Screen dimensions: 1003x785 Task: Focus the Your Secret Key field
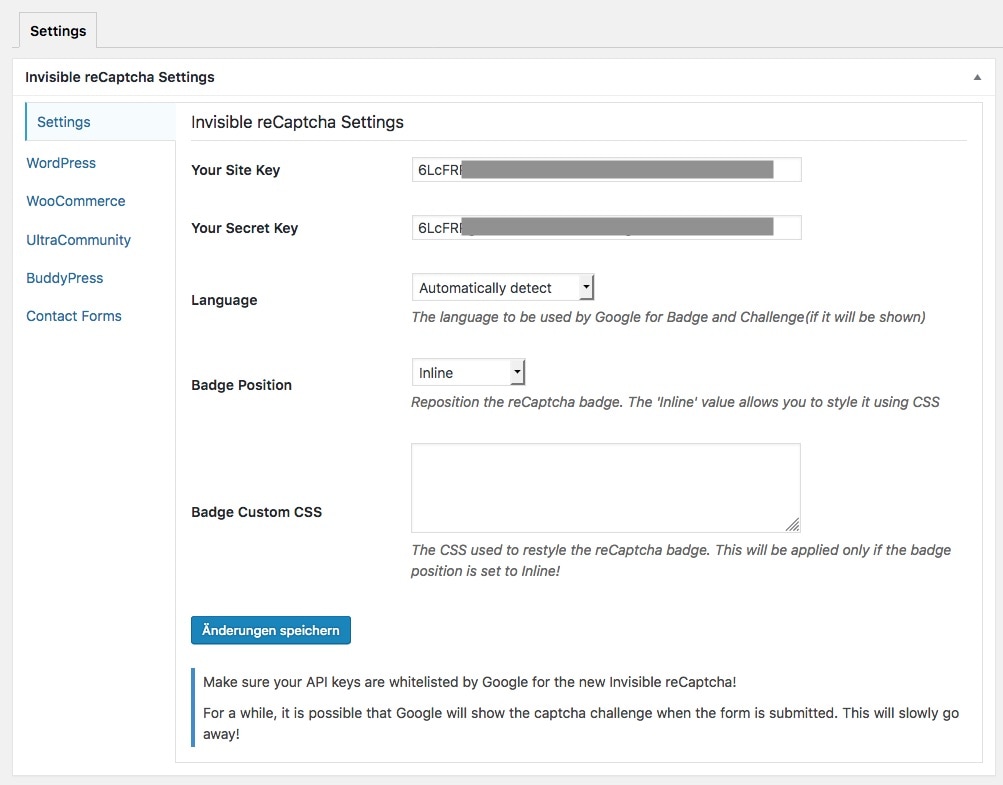(606, 228)
